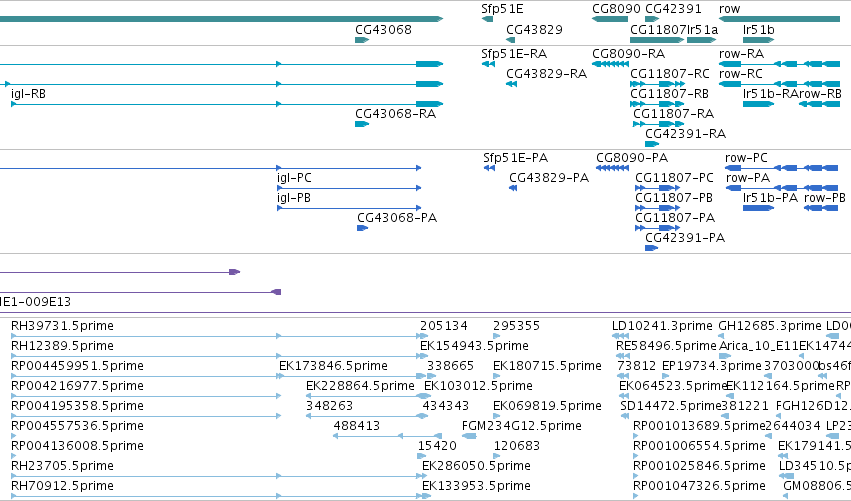Select the CG11807-PC protein label
Viewport: 851px width, 501px height.
pos(675,178)
